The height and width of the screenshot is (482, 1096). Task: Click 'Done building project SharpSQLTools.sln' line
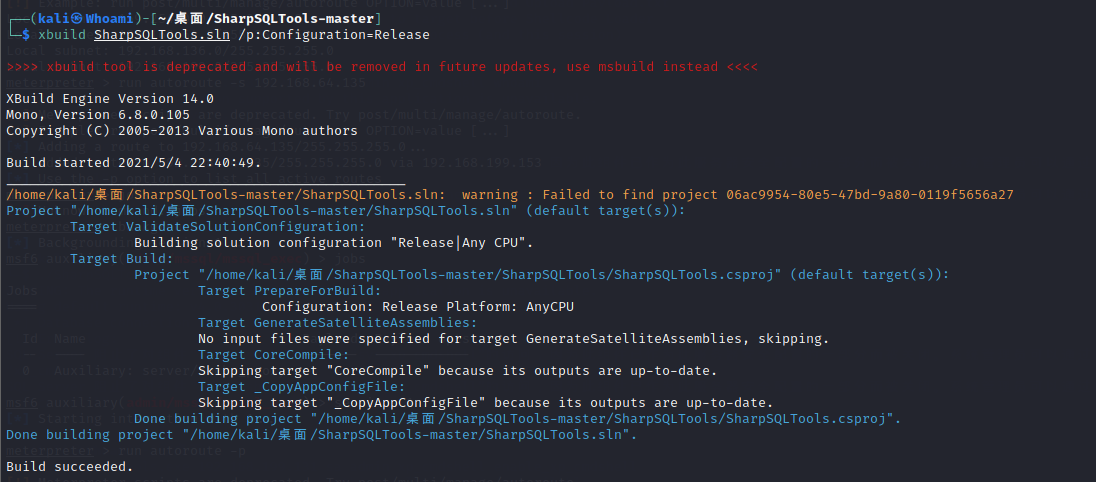pos(322,435)
